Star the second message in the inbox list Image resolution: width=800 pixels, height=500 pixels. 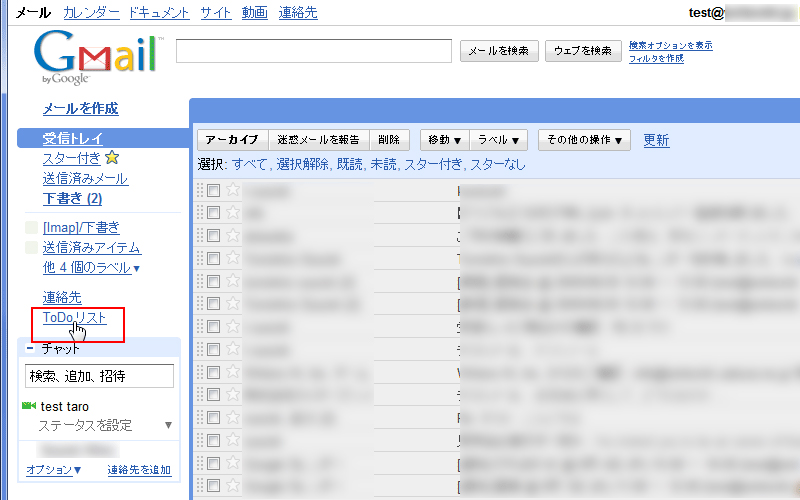point(233,212)
